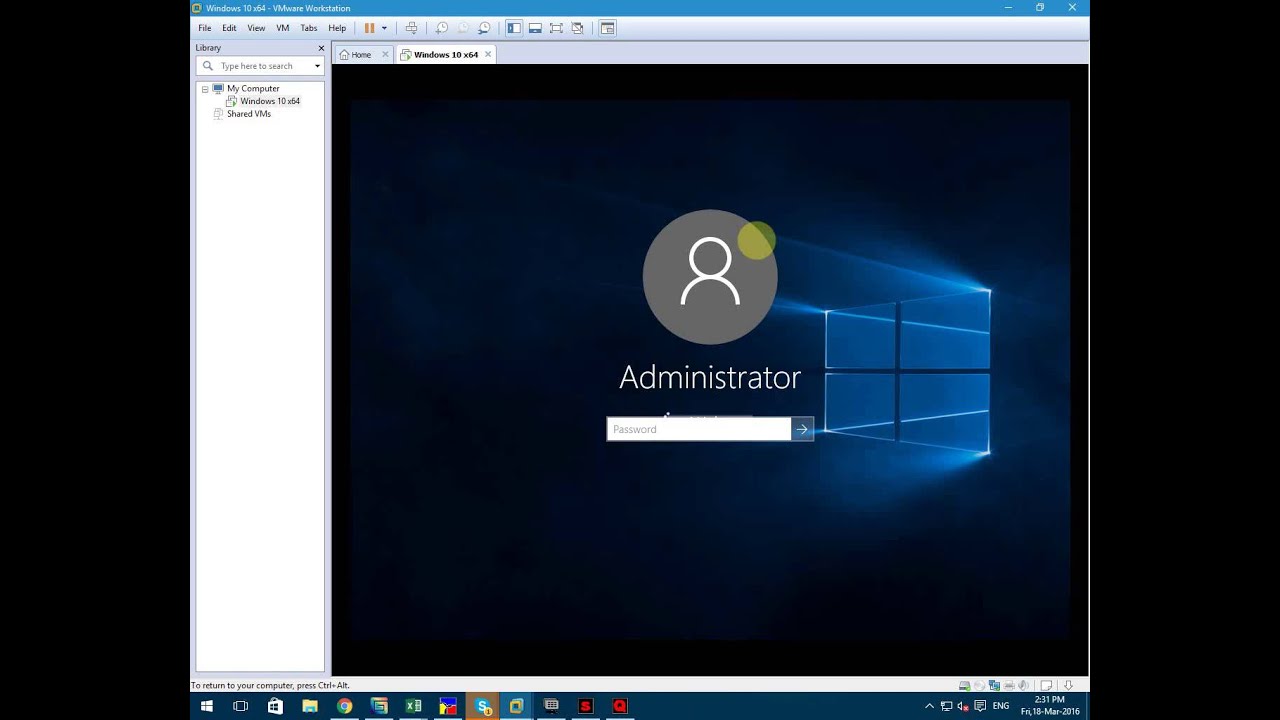Click the red S taskbar icon
This screenshot has height=720, width=1280.
point(586,706)
